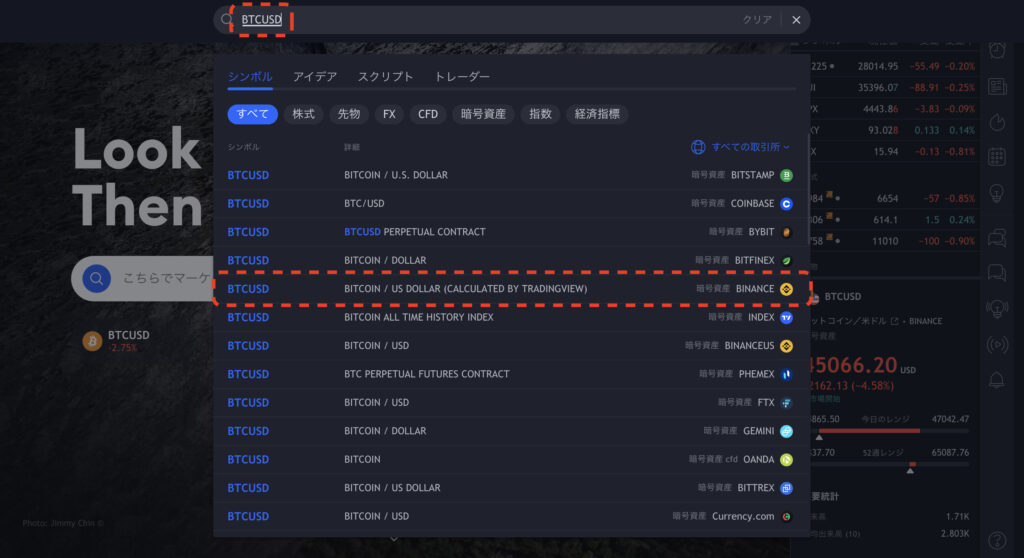Filter results by 先物
Viewport: 1024px width, 558px height.
(x=349, y=114)
